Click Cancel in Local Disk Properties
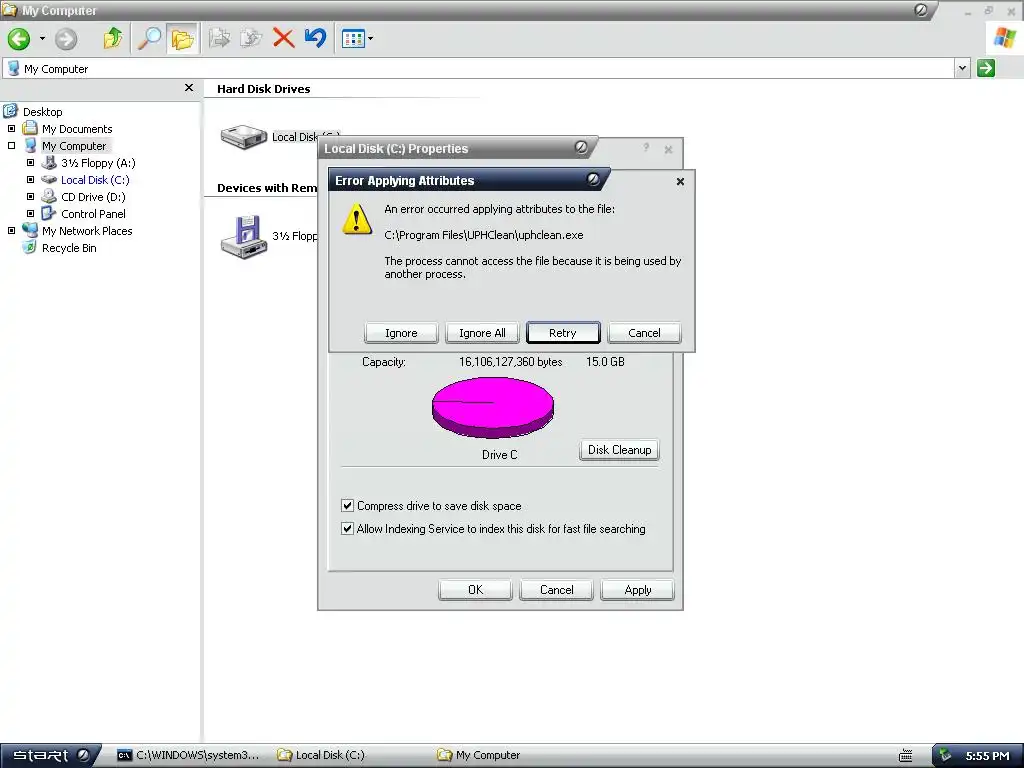 pos(556,590)
